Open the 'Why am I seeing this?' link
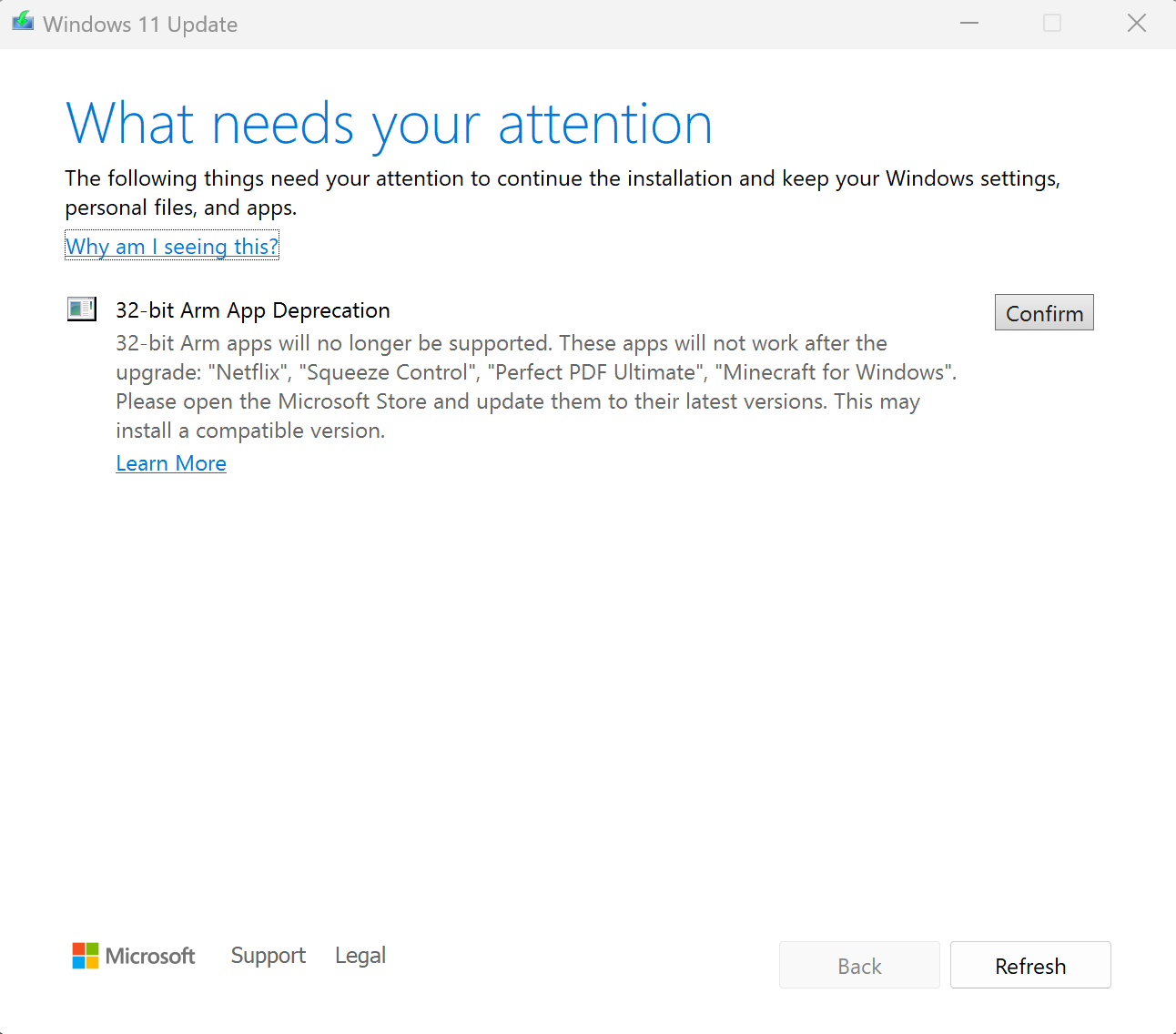The image size is (1176, 1034). 172,246
